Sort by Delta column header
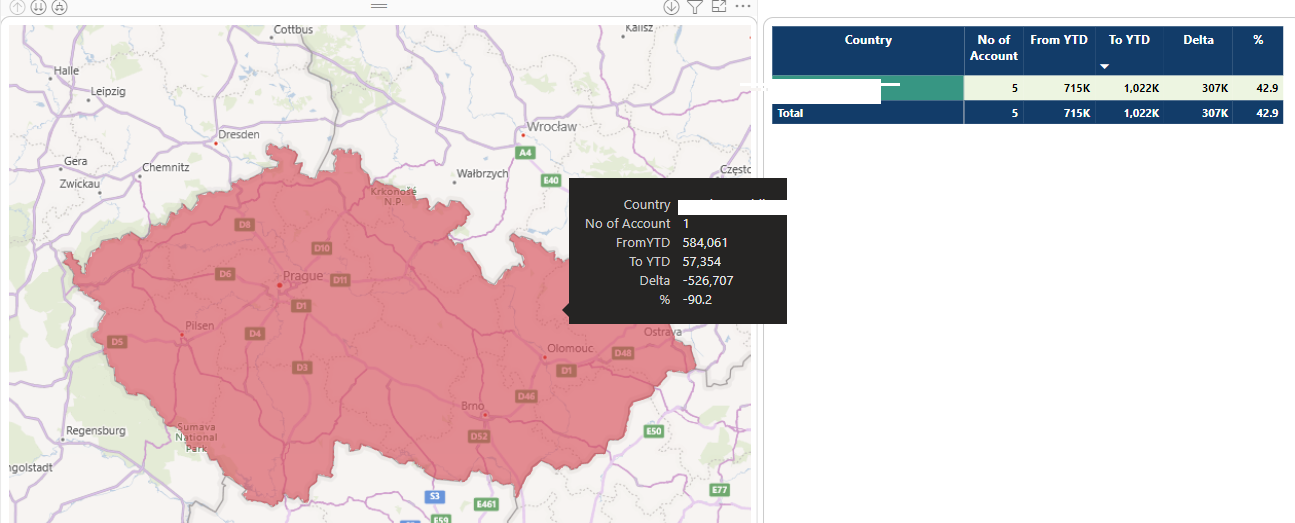Image resolution: width=1295 pixels, height=523 pixels. tap(1198, 40)
